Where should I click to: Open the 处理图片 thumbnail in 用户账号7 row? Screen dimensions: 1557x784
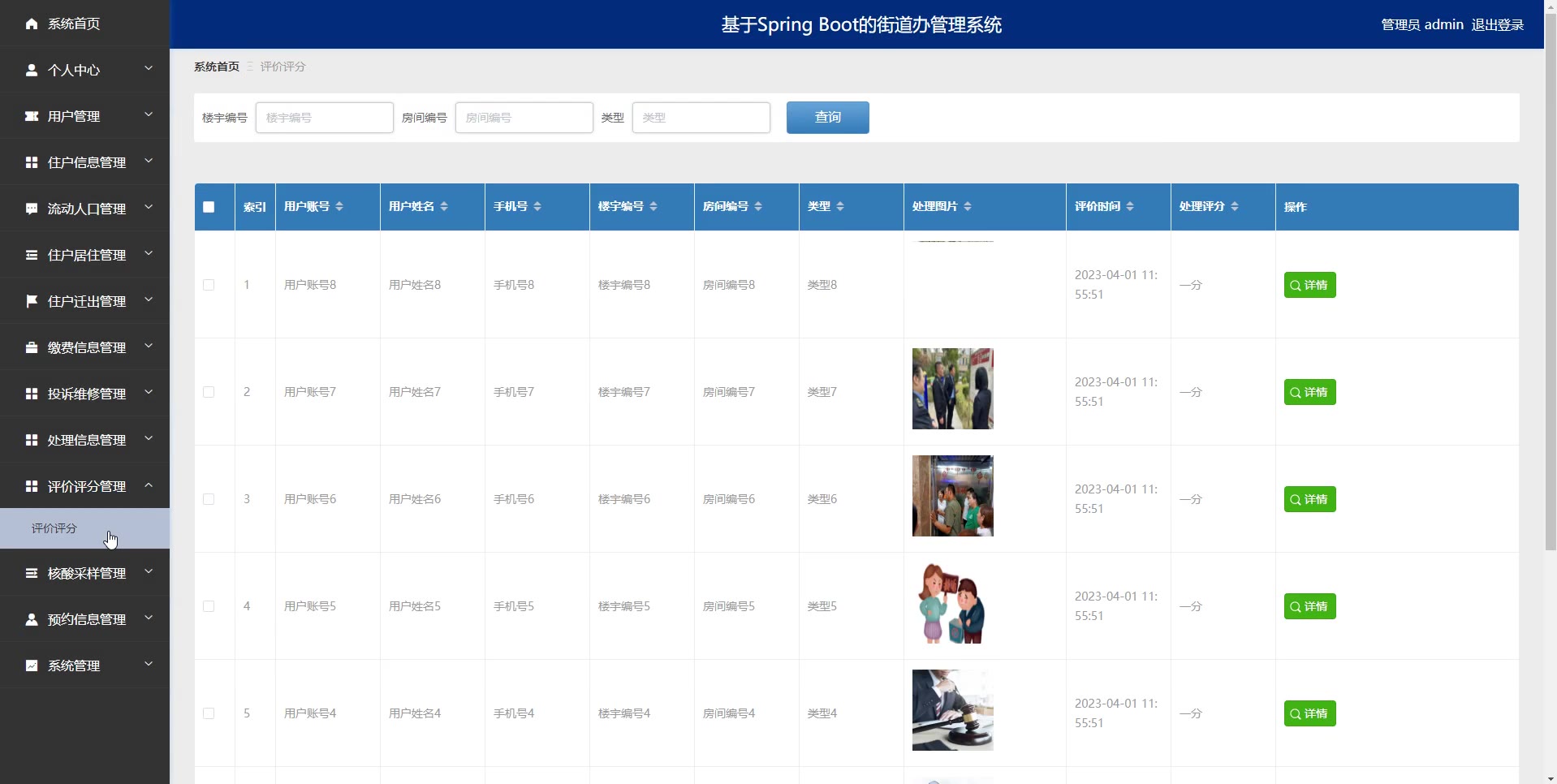pyautogui.click(x=953, y=389)
